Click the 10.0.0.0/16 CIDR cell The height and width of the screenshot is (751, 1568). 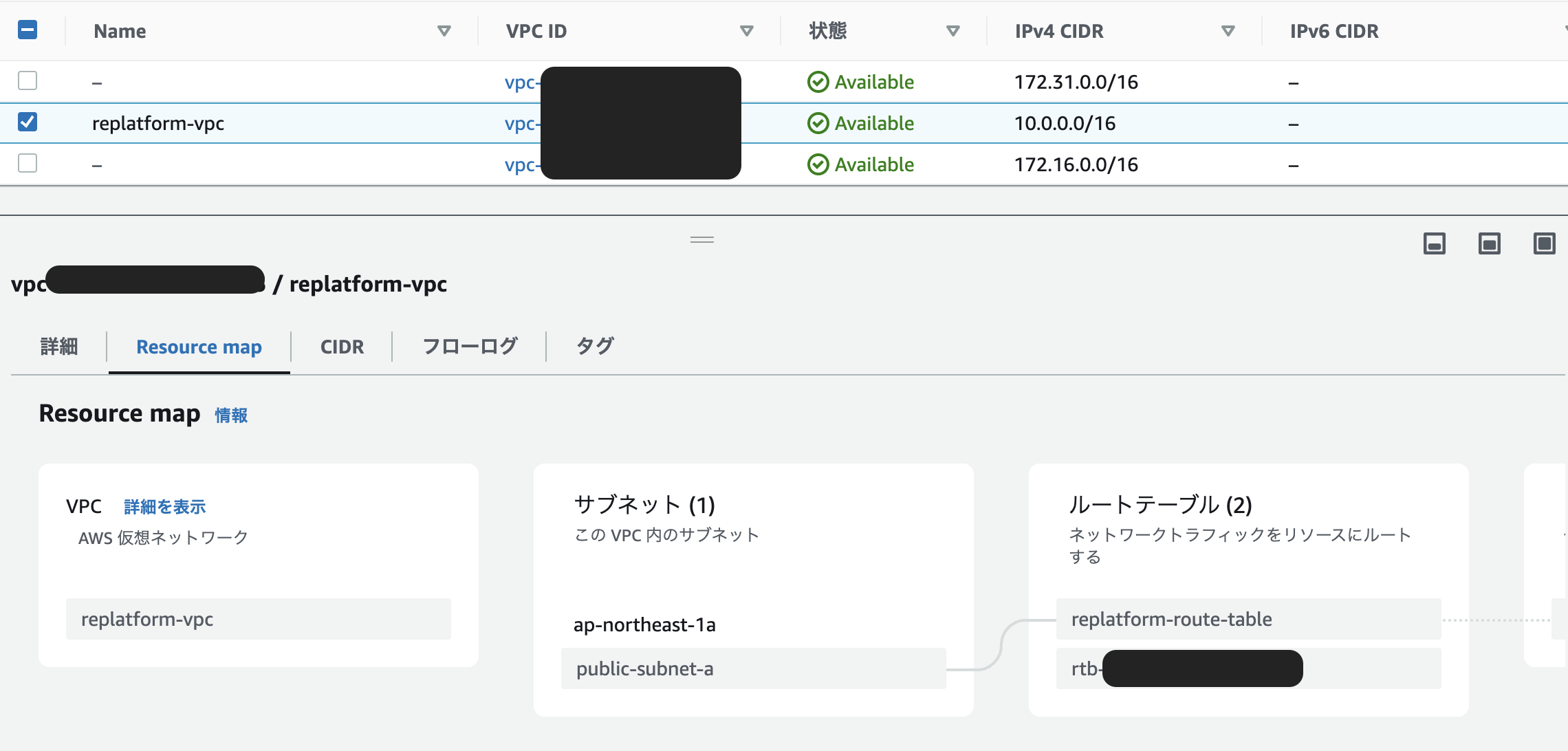click(1065, 123)
